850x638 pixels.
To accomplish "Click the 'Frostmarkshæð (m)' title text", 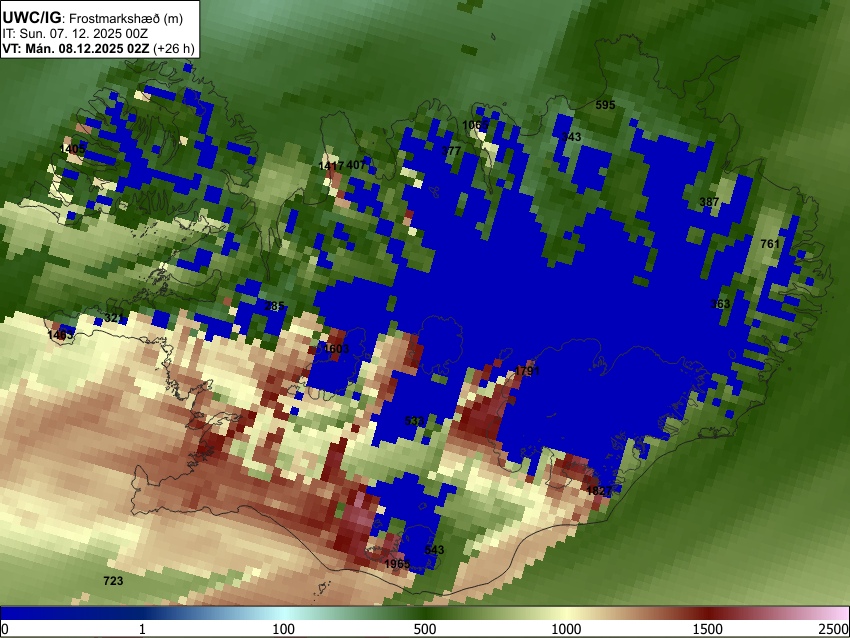I will click(x=126, y=18).
